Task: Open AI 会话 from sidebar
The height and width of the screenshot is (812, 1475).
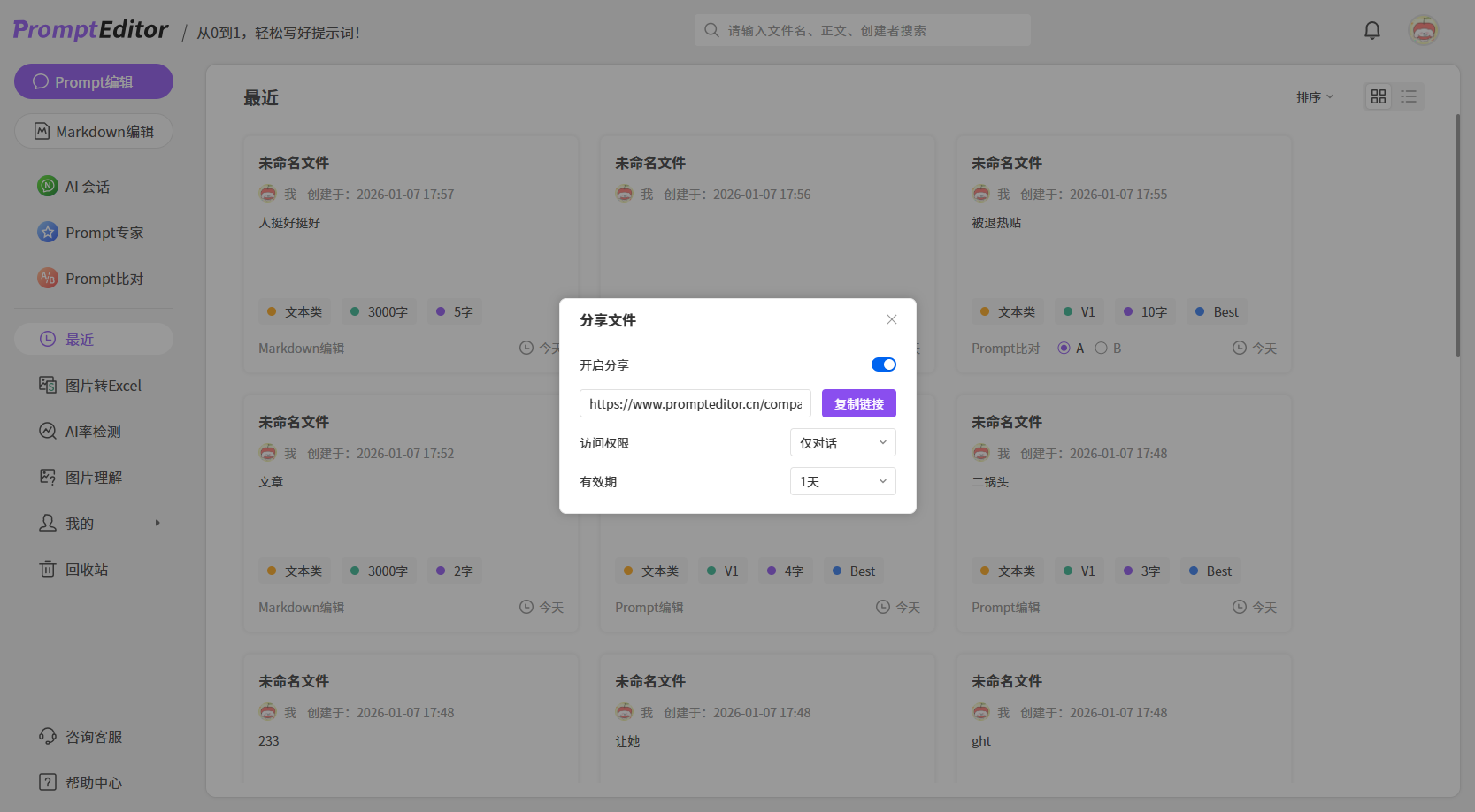Action: pos(87,187)
